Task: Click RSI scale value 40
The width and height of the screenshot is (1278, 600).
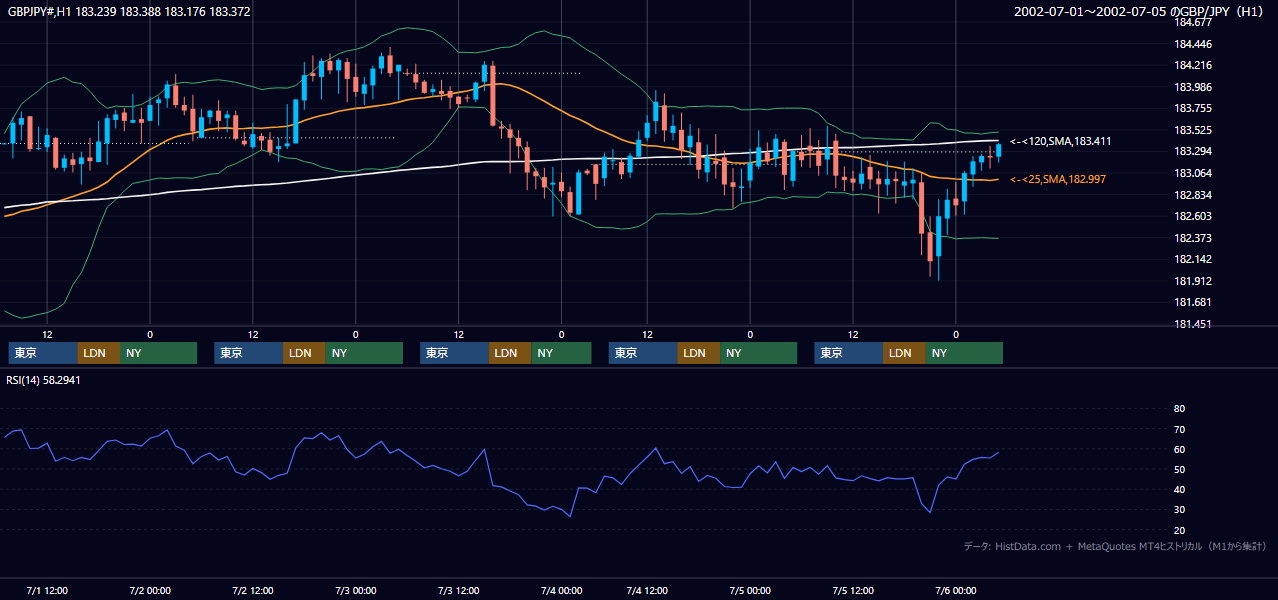Action: pyautogui.click(x=1179, y=489)
